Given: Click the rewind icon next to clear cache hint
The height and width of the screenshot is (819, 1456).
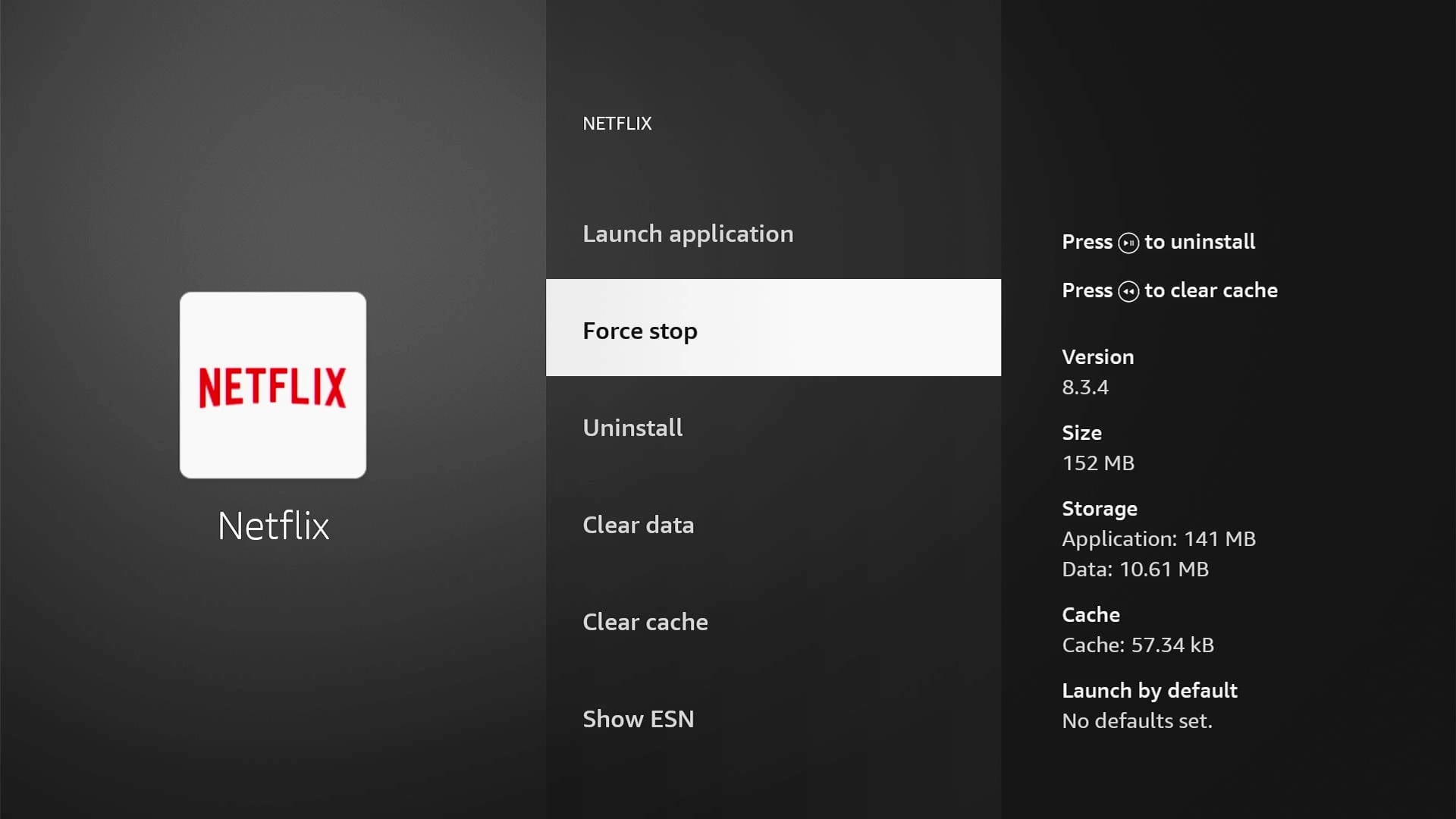Looking at the screenshot, I should tap(1128, 291).
